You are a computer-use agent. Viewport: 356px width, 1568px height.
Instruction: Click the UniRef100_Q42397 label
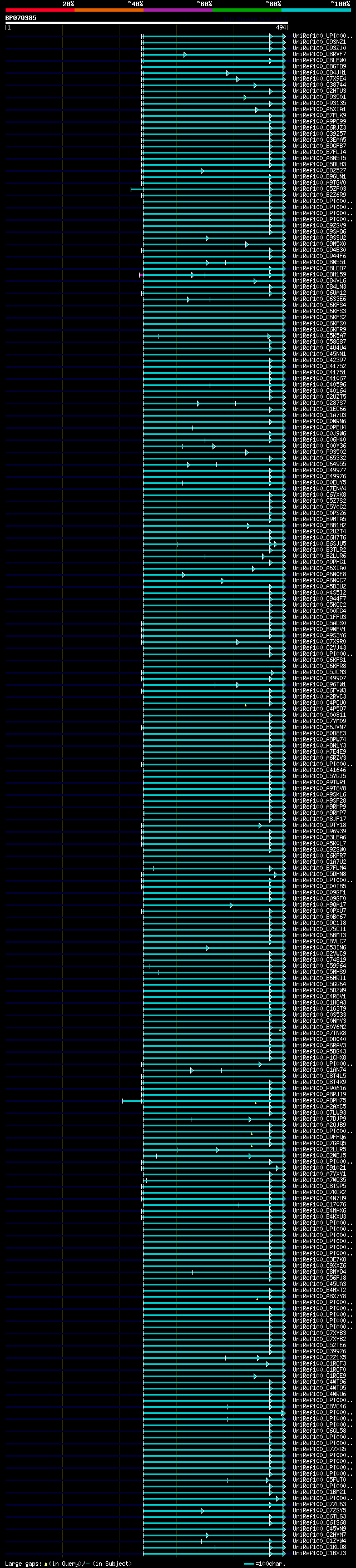tap(319, 360)
